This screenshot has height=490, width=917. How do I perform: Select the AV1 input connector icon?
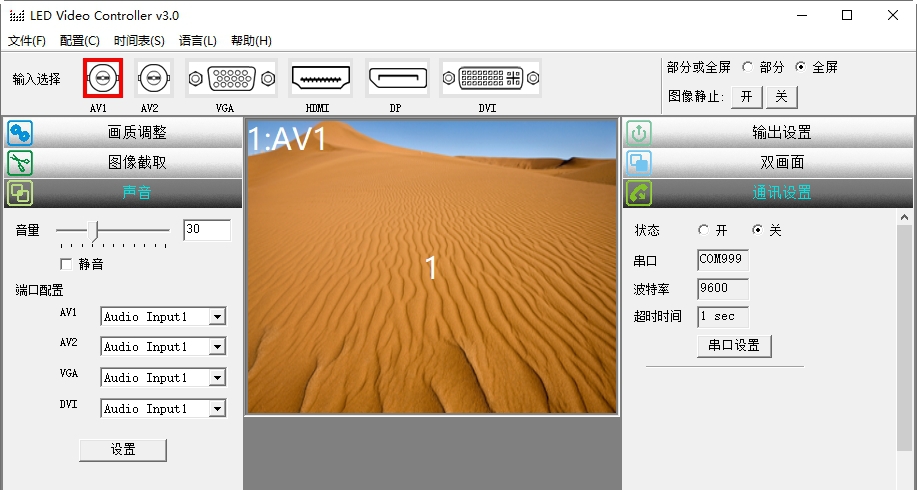[103, 78]
